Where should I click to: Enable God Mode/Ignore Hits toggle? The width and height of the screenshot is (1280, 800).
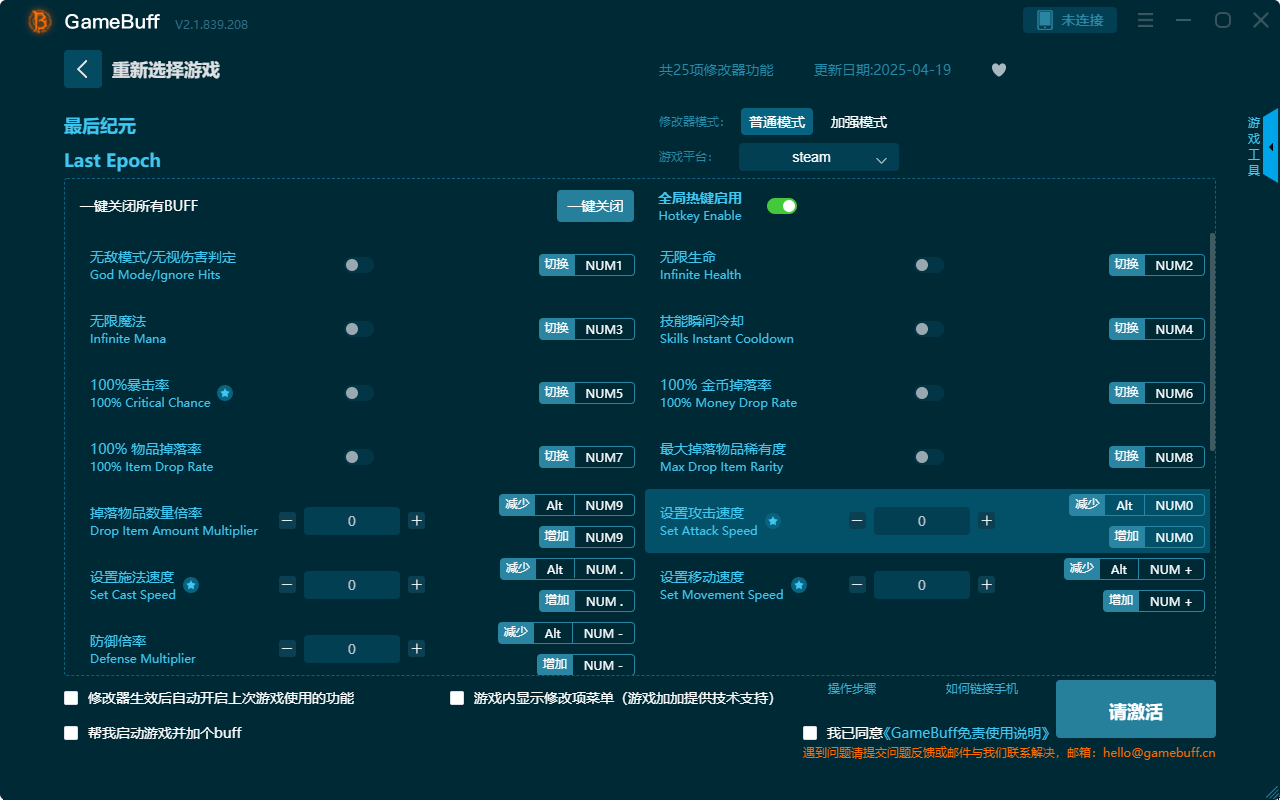[x=359, y=265]
